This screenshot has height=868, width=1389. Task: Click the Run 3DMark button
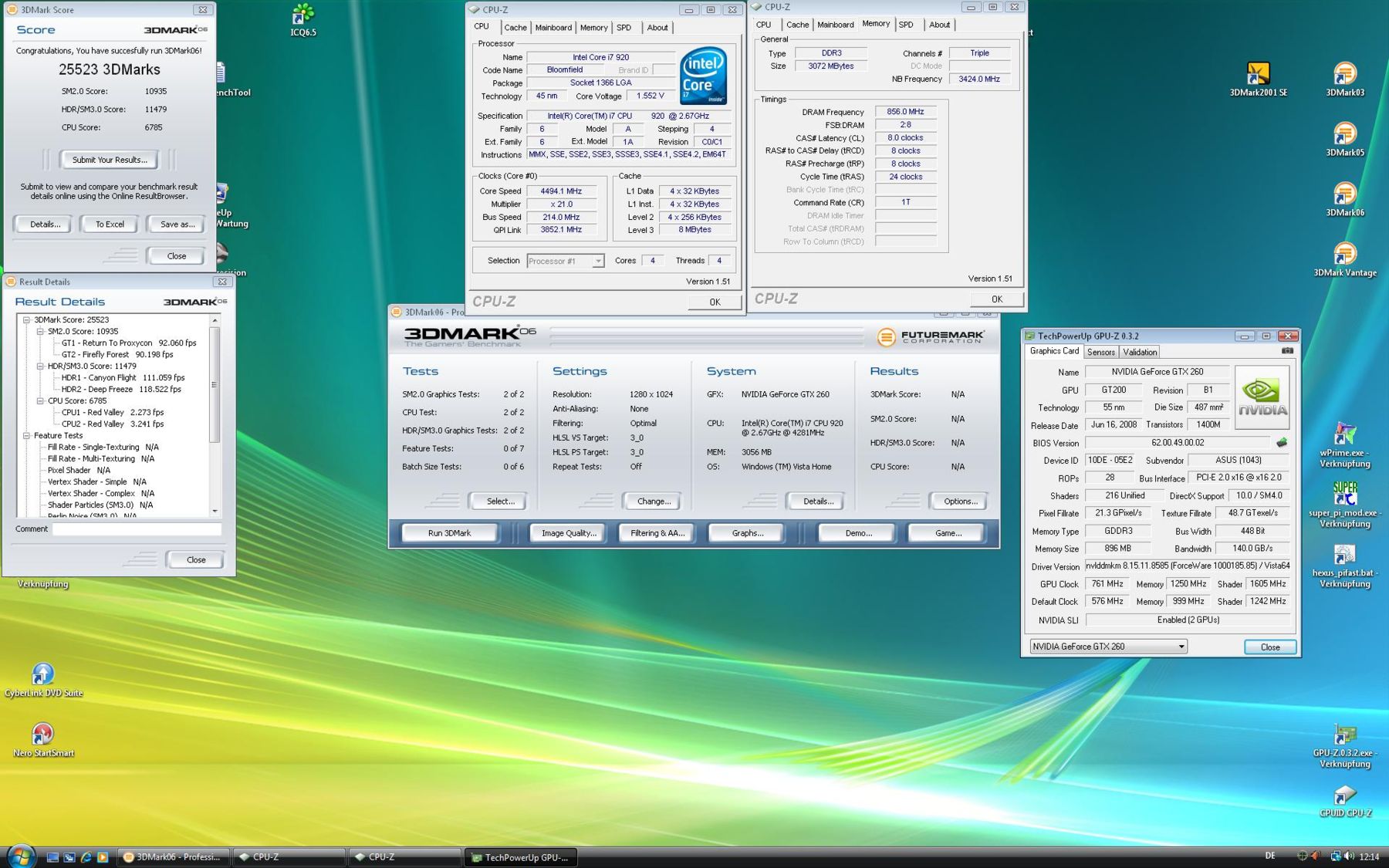(x=449, y=532)
